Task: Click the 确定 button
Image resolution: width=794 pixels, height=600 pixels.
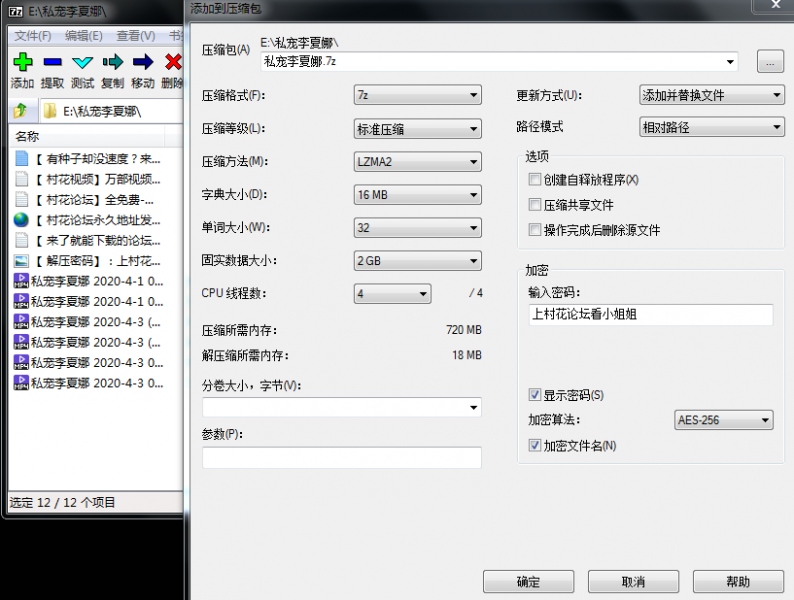Action: [528, 582]
